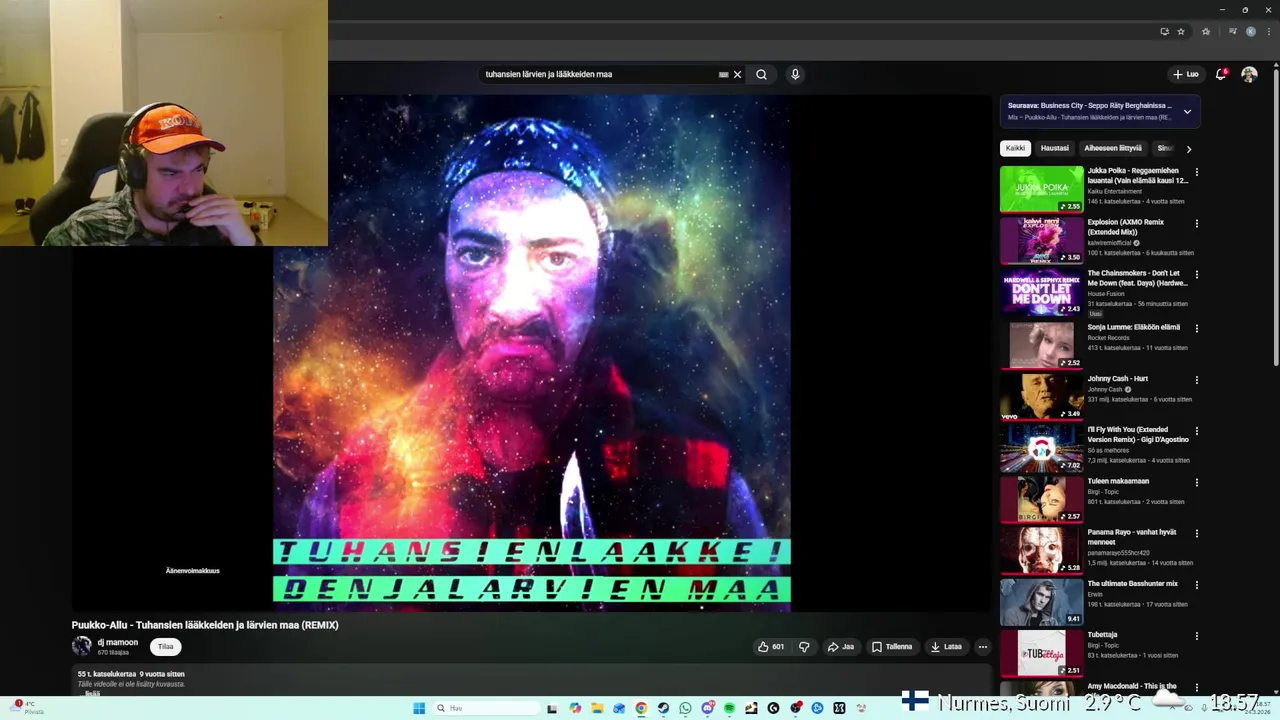
Task: Open the more actions three-dot menu under the video
Action: [982, 647]
